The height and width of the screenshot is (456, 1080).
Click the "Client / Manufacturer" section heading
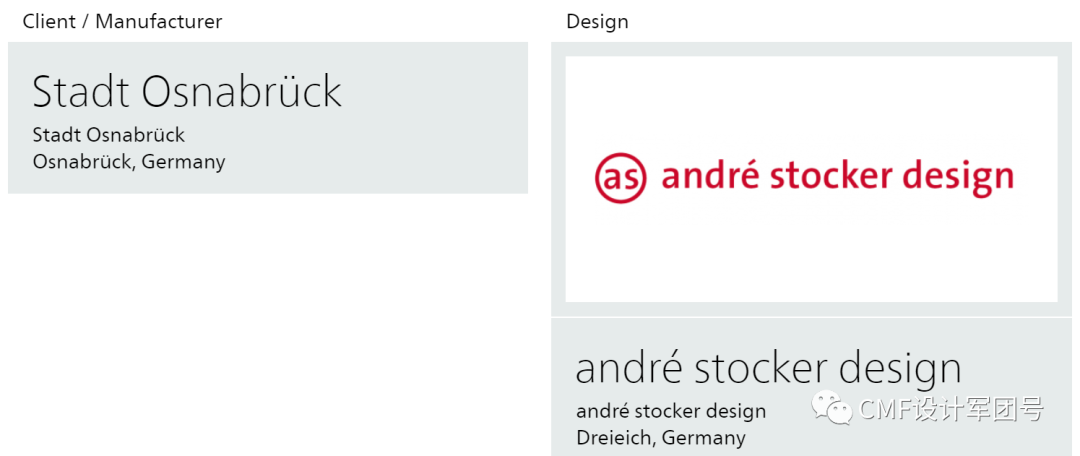pyautogui.click(x=122, y=21)
